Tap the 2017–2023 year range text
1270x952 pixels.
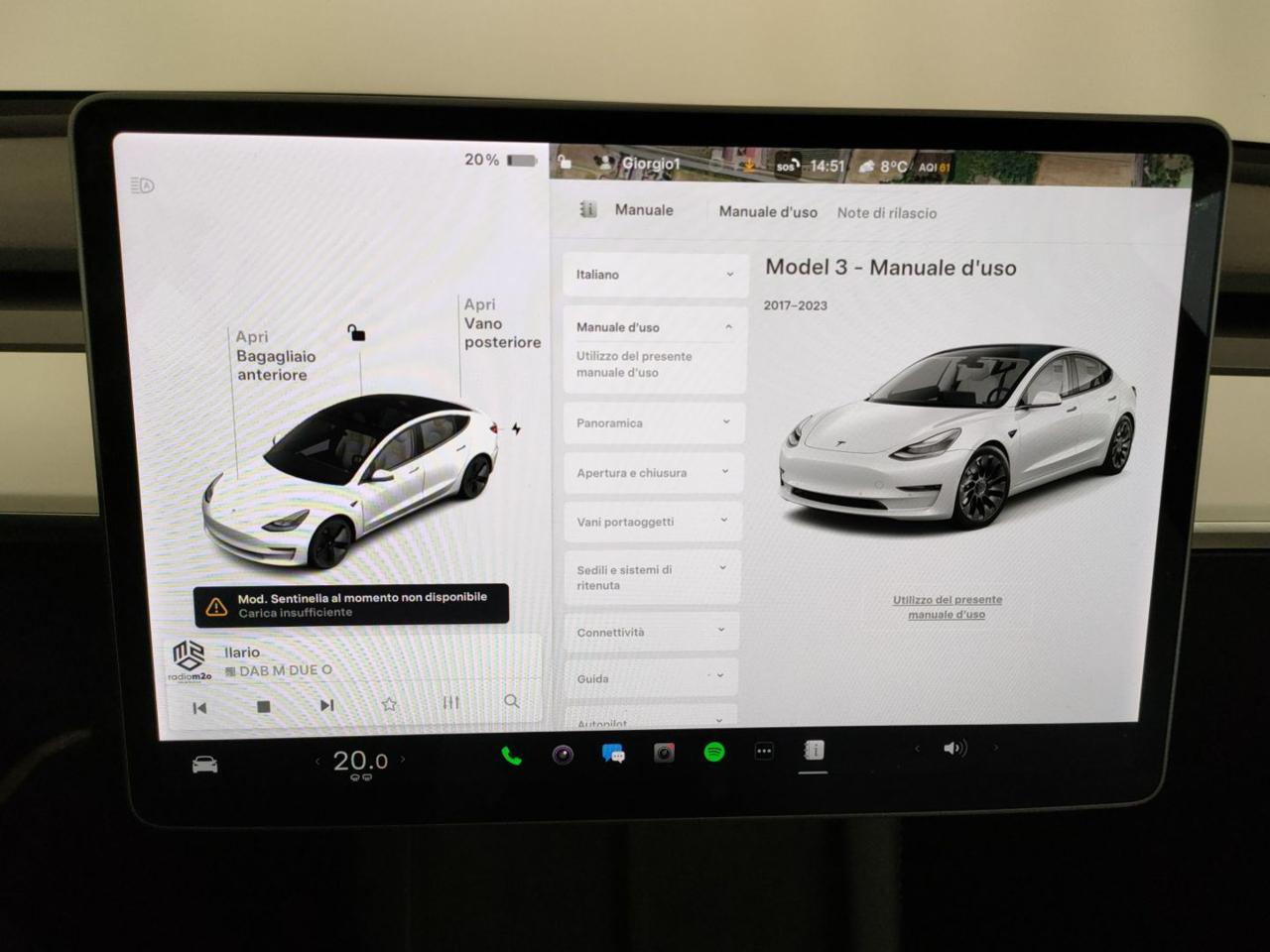pyautogui.click(x=795, y=305)
